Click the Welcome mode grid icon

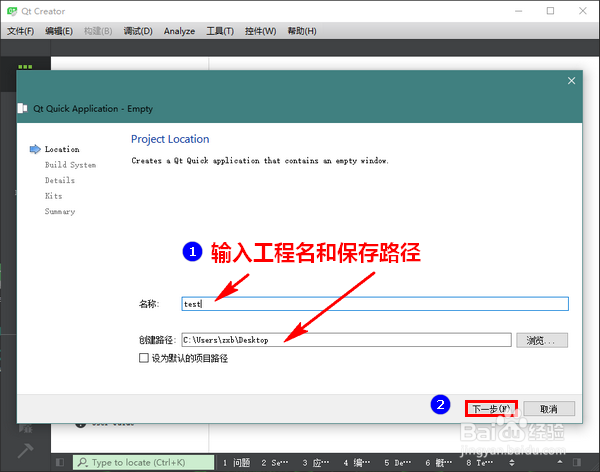pyautogui.click(x=25, y=67)
